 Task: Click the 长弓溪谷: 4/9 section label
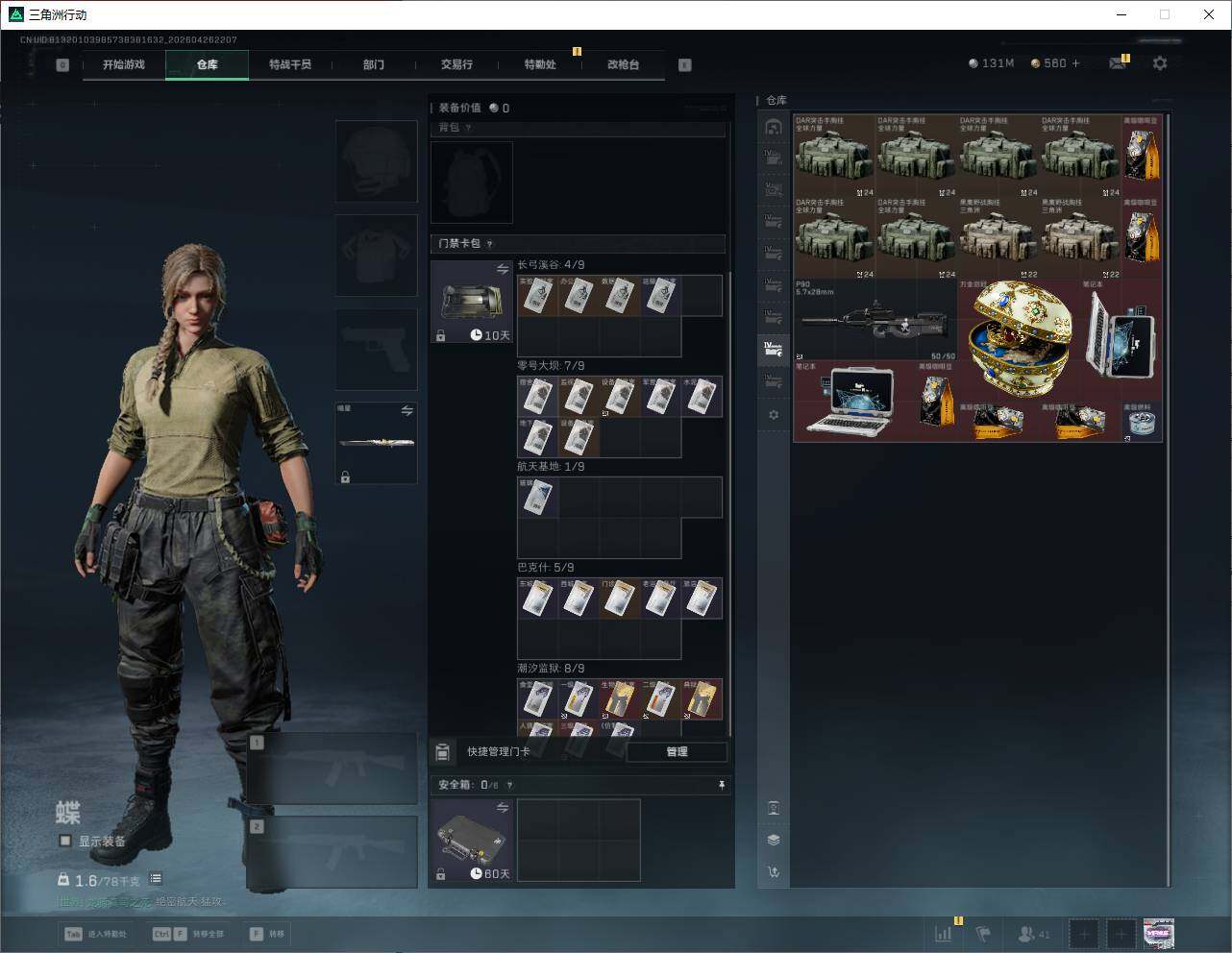pyautogui.click(x=551, y=265)
